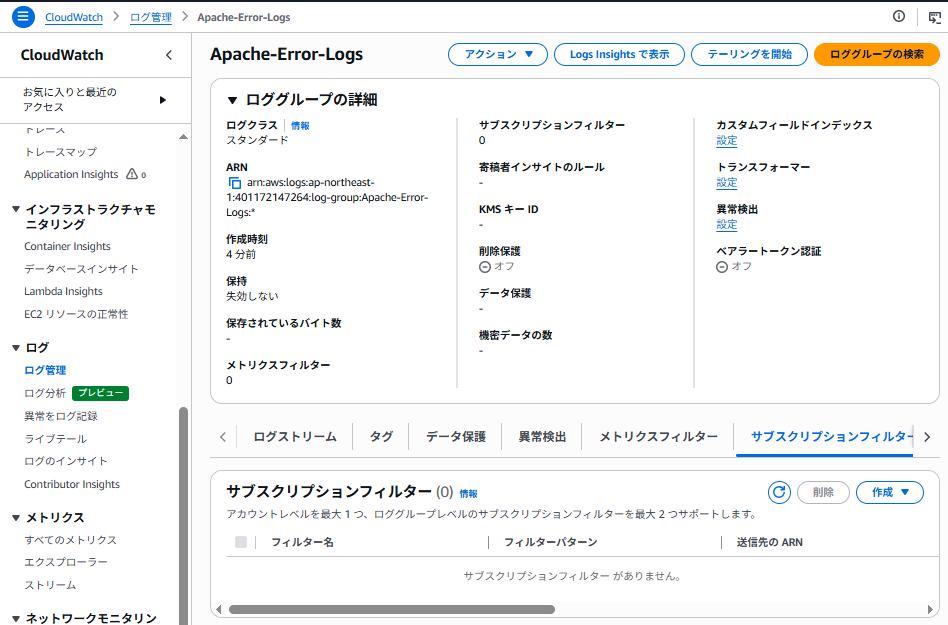Image resolution: width=948 pixels, height=625 pixels.
Task: Switch to the タグ tab
Action: 381,436
